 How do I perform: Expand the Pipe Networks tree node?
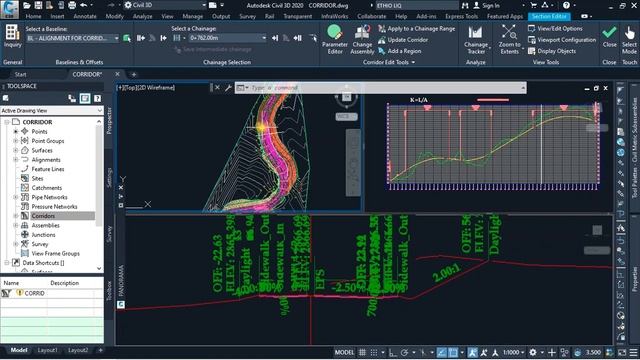pyautogui.click(x=16, y=197)
